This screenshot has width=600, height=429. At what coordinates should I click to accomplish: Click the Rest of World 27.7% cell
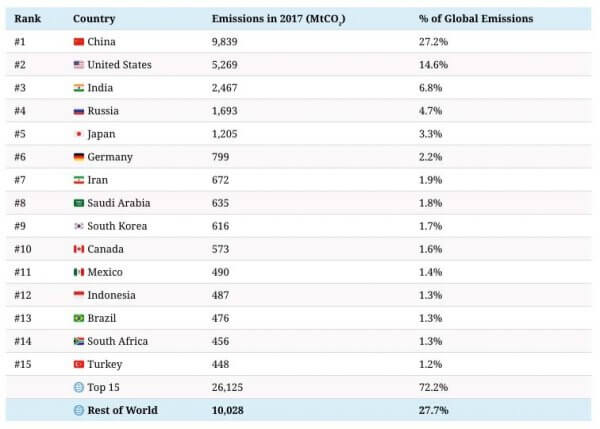point(433,410)
